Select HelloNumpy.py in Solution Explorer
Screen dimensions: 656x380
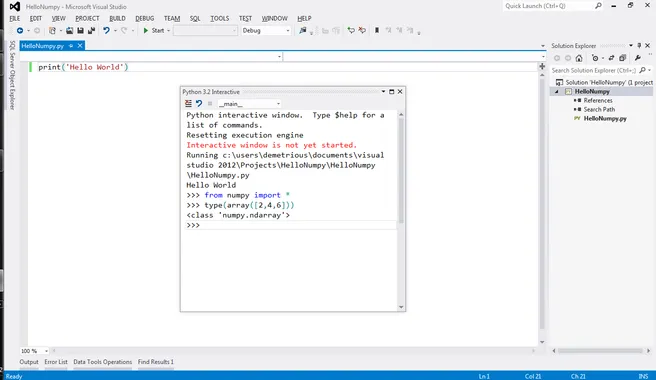coord(605,119)
